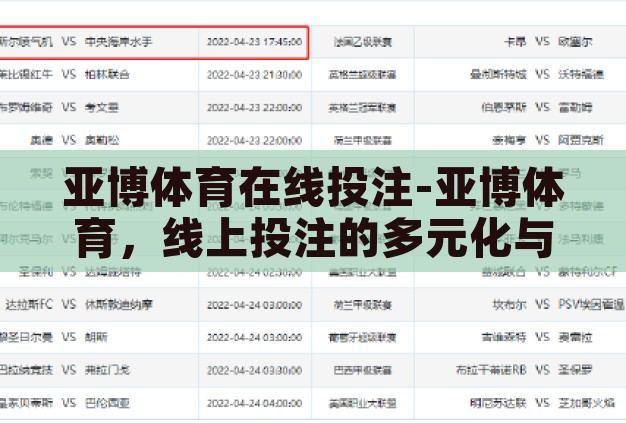Click the team name 朗斯

point(96,337)
